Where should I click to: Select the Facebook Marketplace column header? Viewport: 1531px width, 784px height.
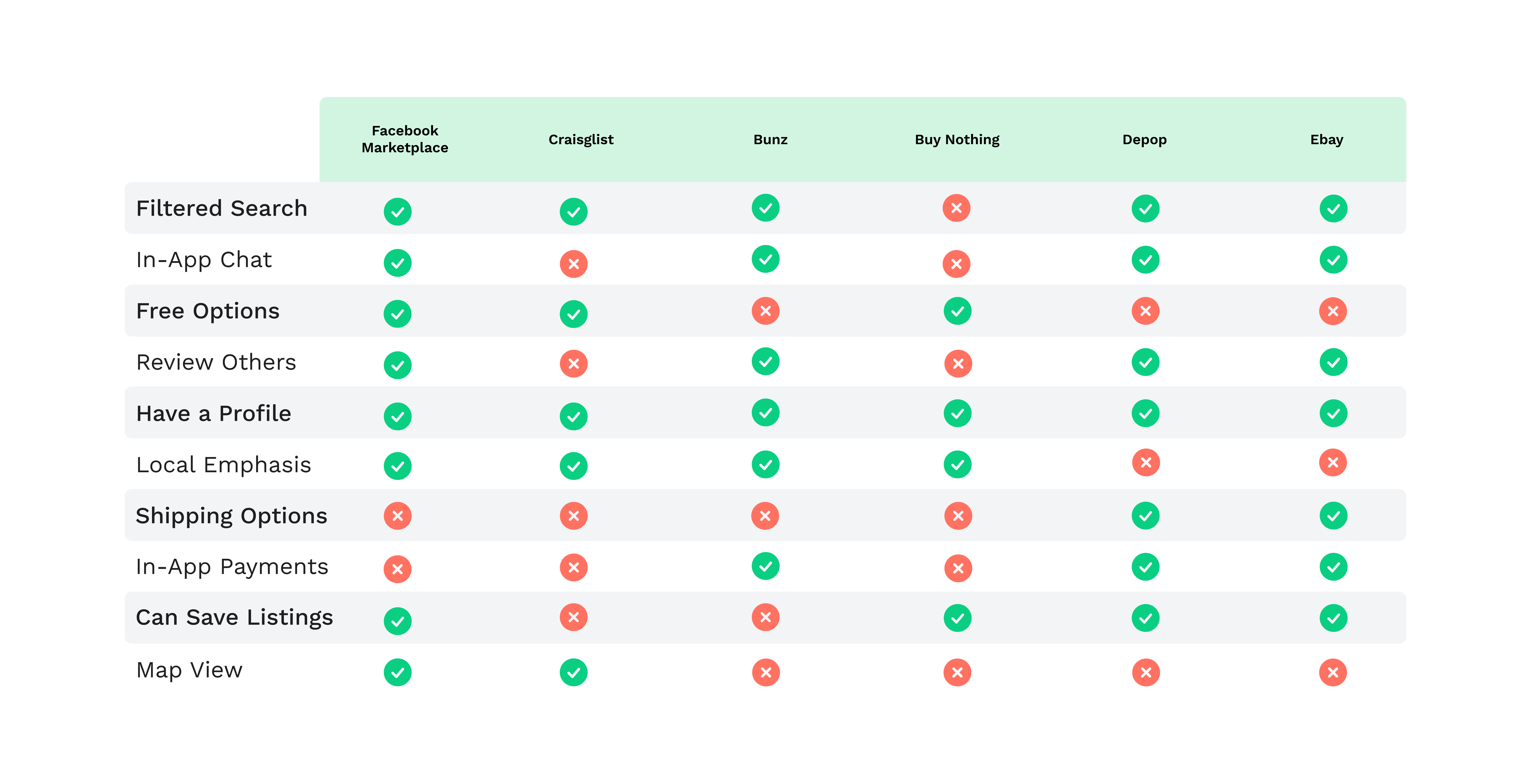pyautogui.click(x=405, y=139)
